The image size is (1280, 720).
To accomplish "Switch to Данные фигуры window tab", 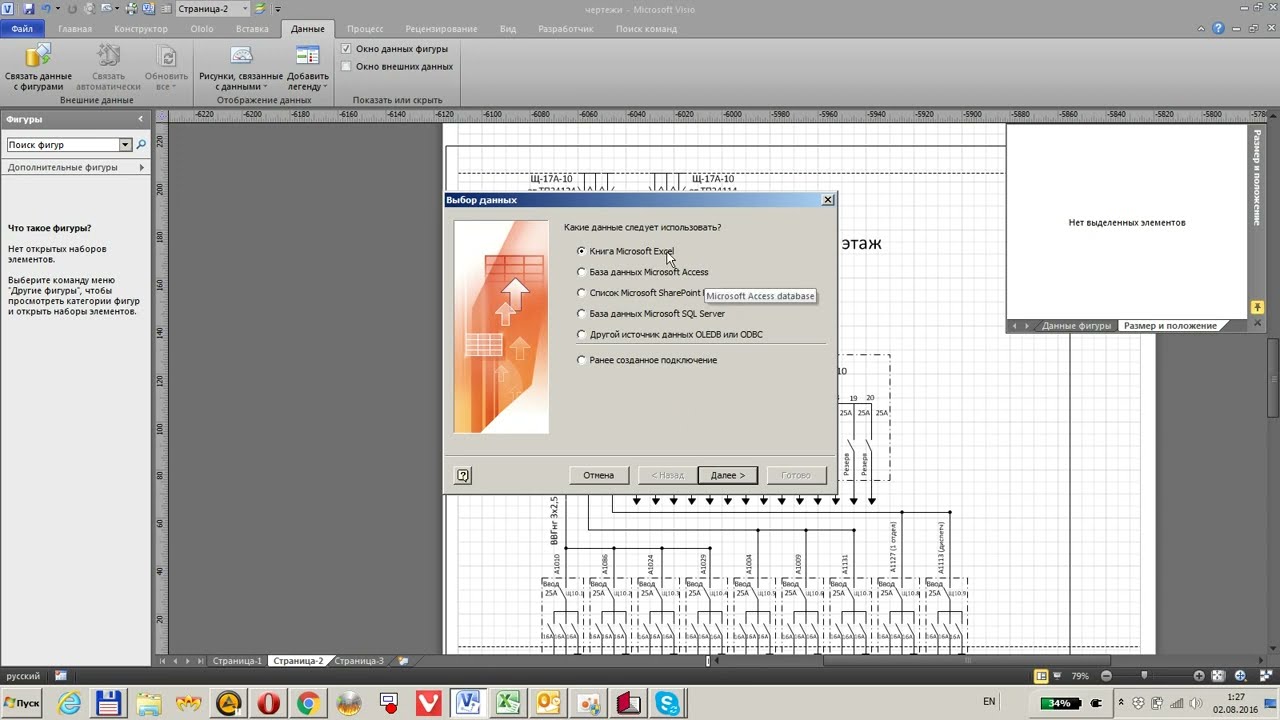I will 1076,326.
